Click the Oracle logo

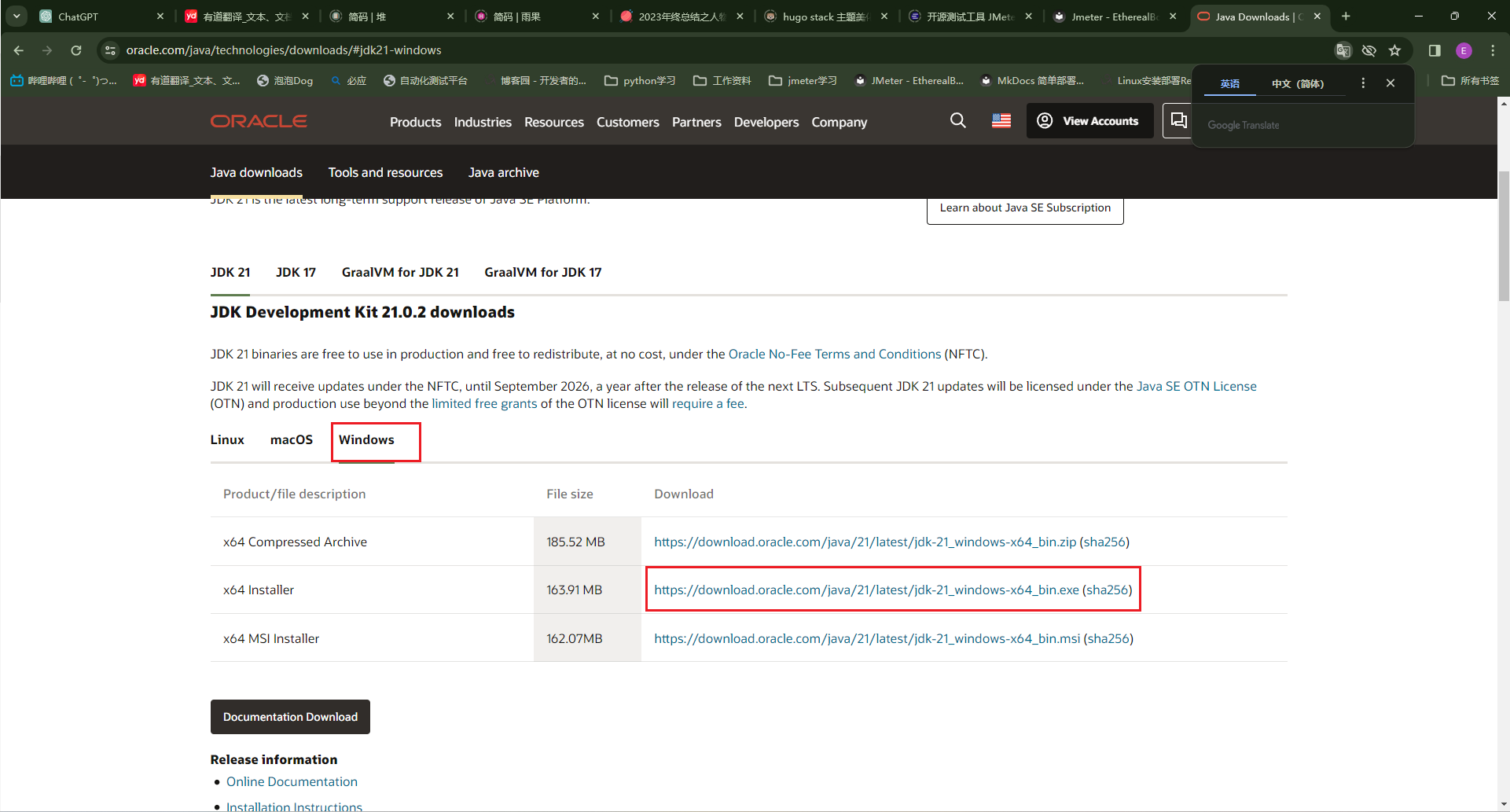[259, 121]
